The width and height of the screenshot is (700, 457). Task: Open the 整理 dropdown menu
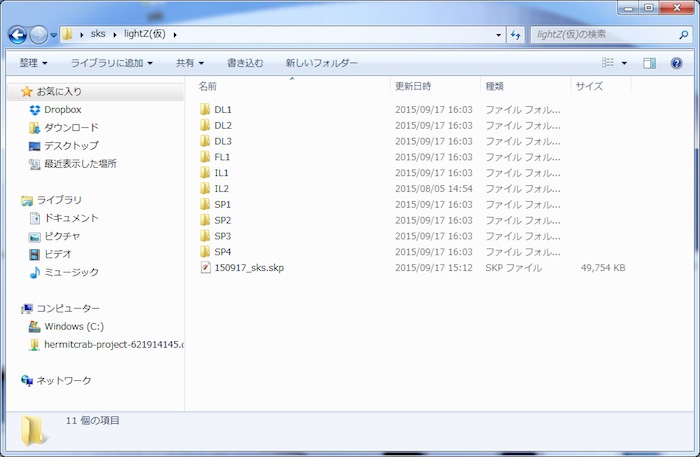(39, 63)
